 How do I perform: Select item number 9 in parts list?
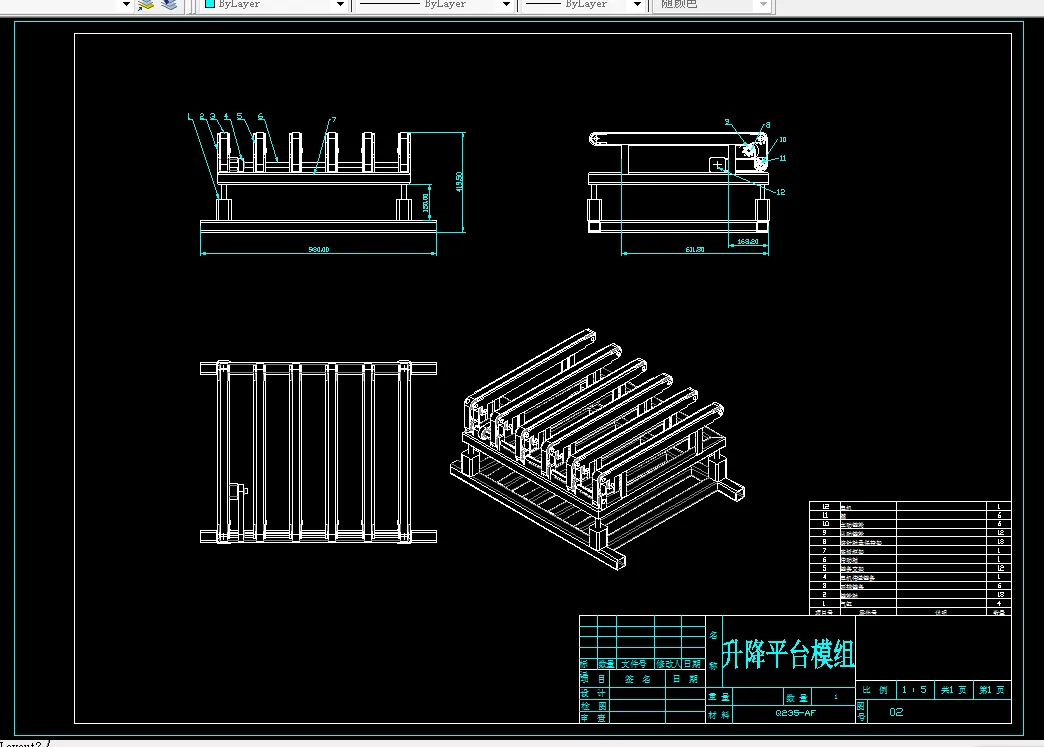pos(825,533)
